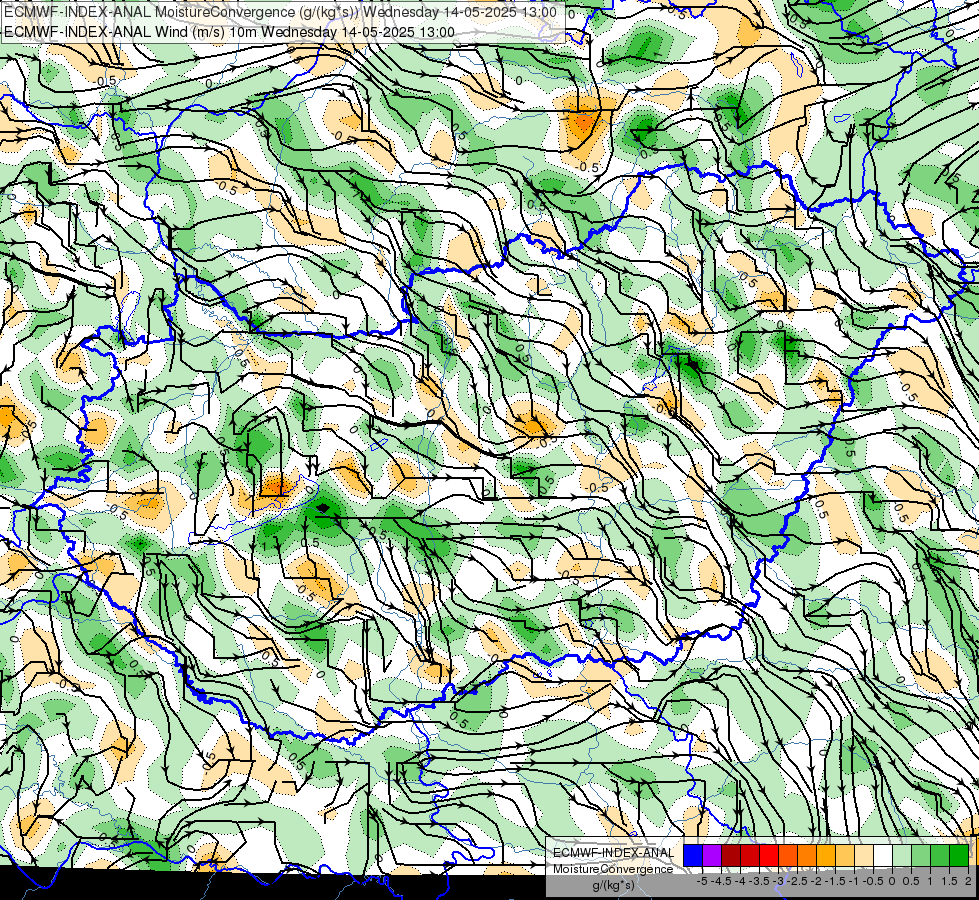Select the purple legend swatch
The height and width of the screenshot is (900, 979).
712,856
